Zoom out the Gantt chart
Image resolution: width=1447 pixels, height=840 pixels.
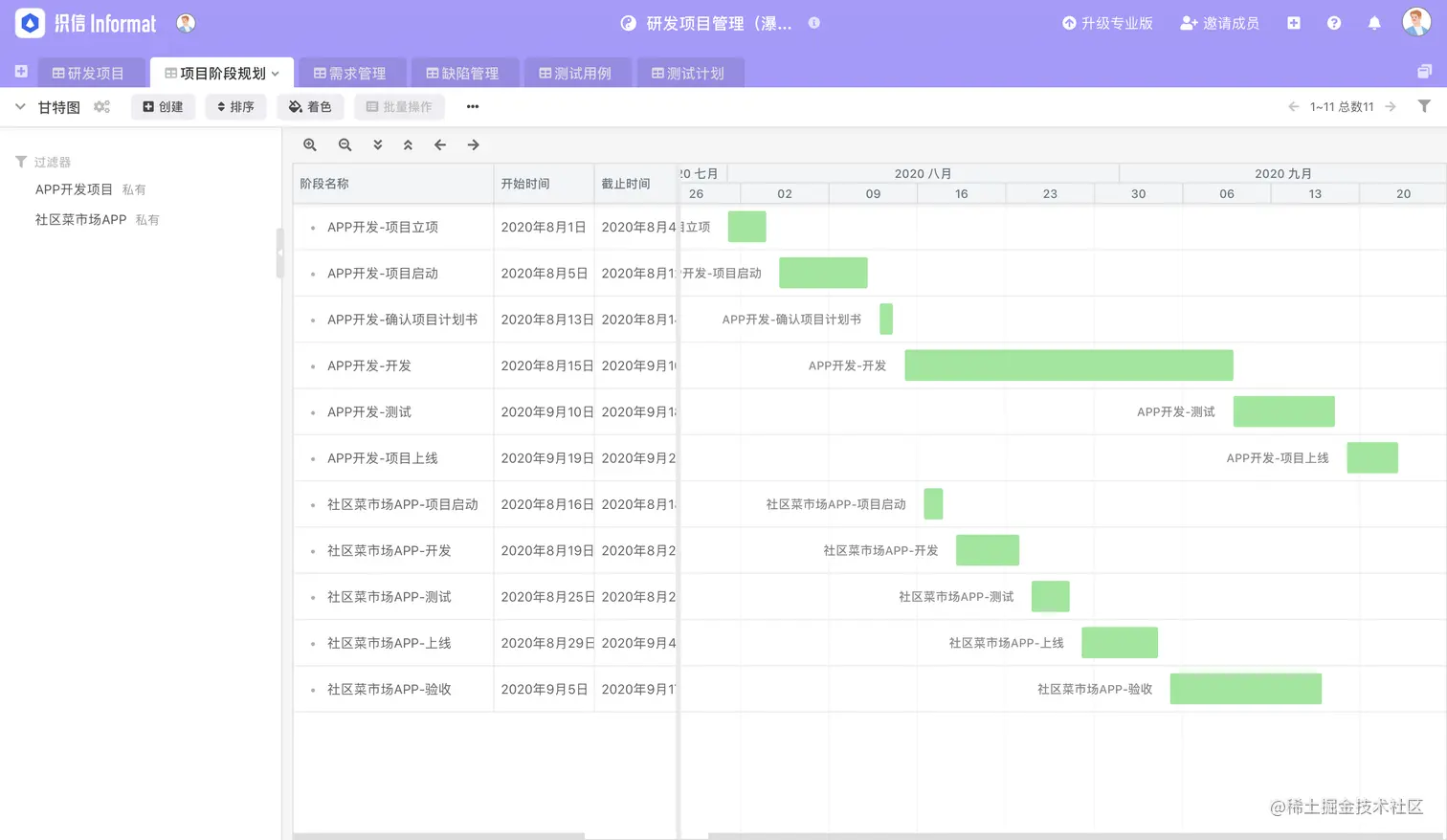click(x=345, y=144)
